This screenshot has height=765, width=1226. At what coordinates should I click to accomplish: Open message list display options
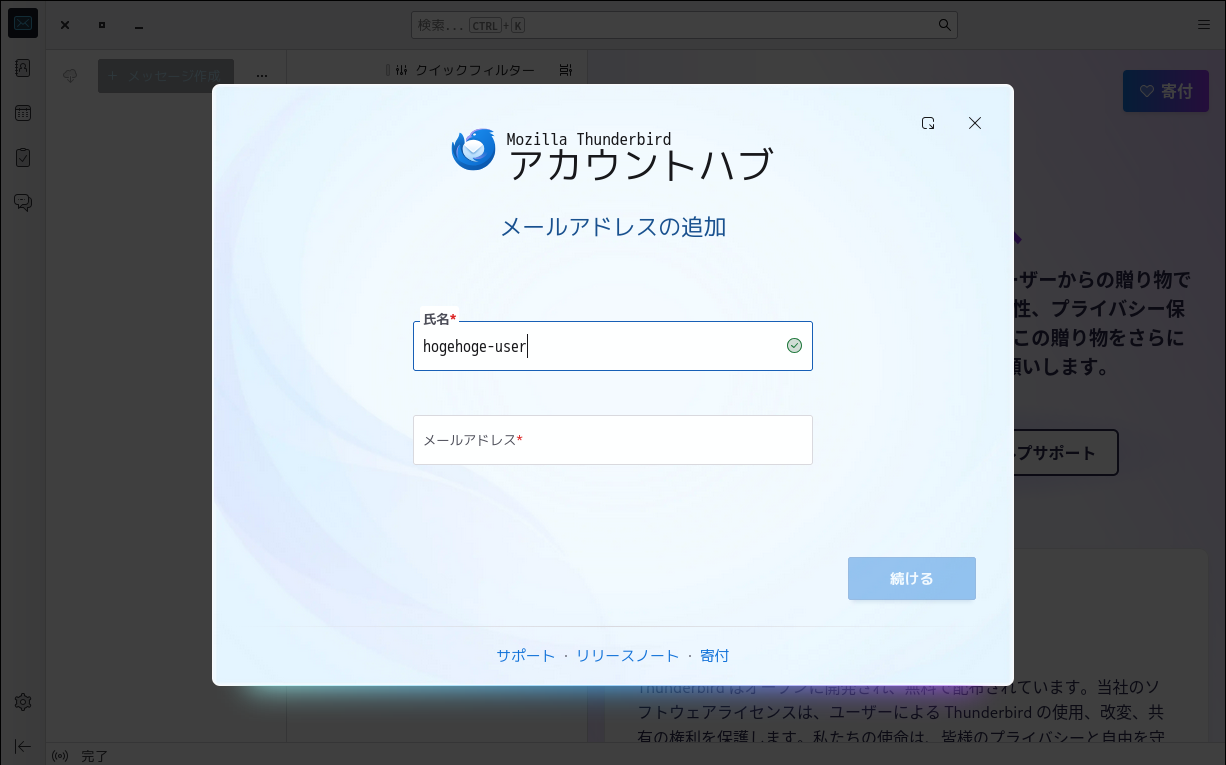(x=566, y=70)
